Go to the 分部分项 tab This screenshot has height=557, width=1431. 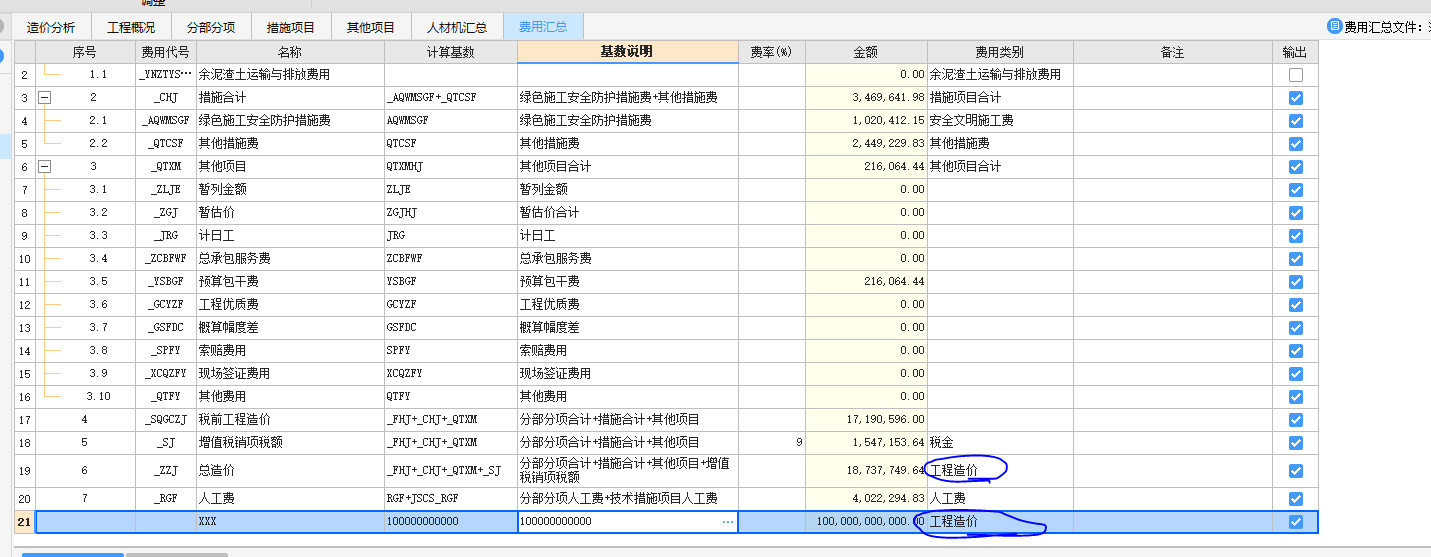[211, 27]
